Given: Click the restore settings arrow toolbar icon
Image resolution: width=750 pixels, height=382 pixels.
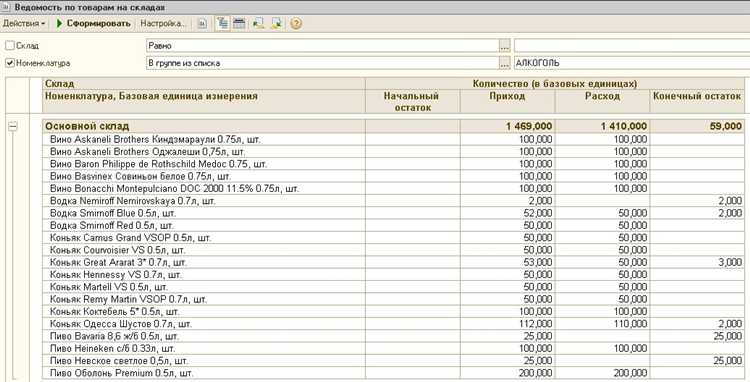Looking at the screenshot, I should point(259,23).
